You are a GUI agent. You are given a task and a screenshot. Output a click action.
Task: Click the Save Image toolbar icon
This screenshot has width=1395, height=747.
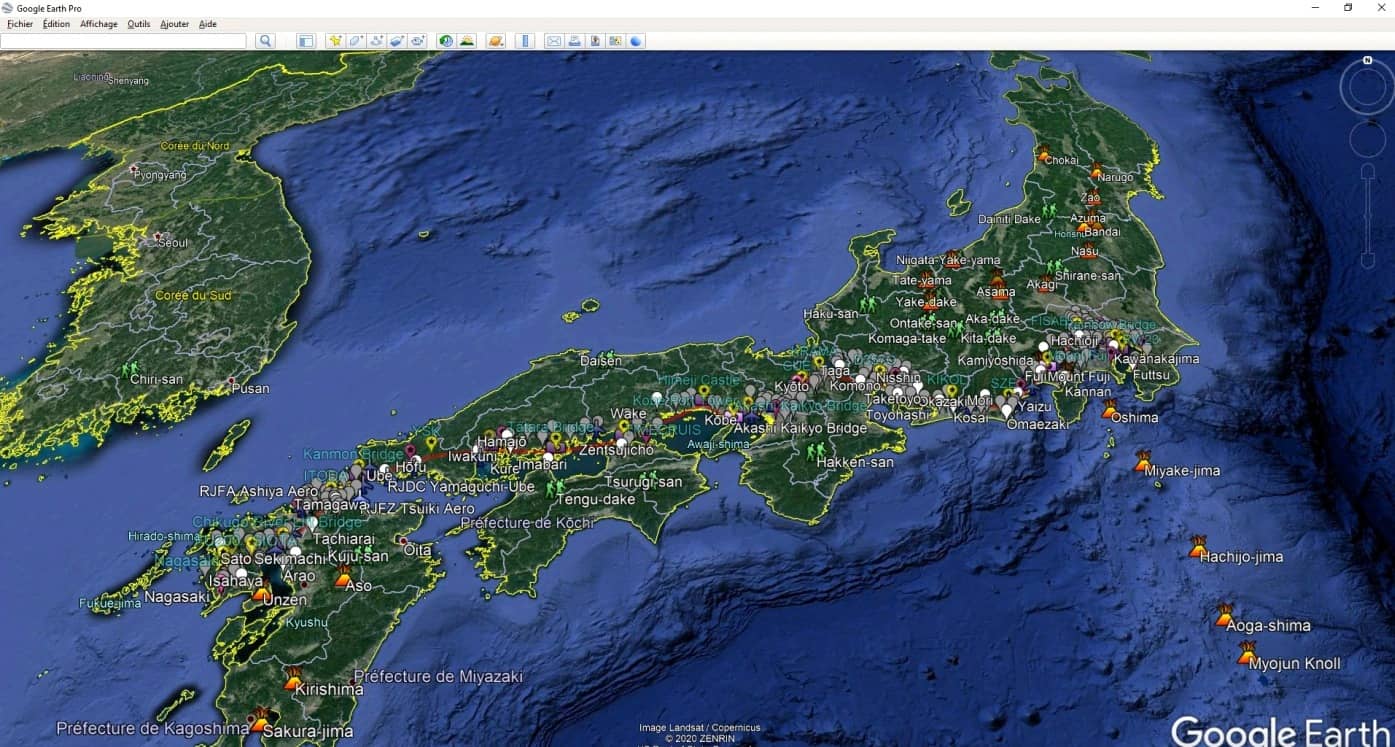[595, 41]
